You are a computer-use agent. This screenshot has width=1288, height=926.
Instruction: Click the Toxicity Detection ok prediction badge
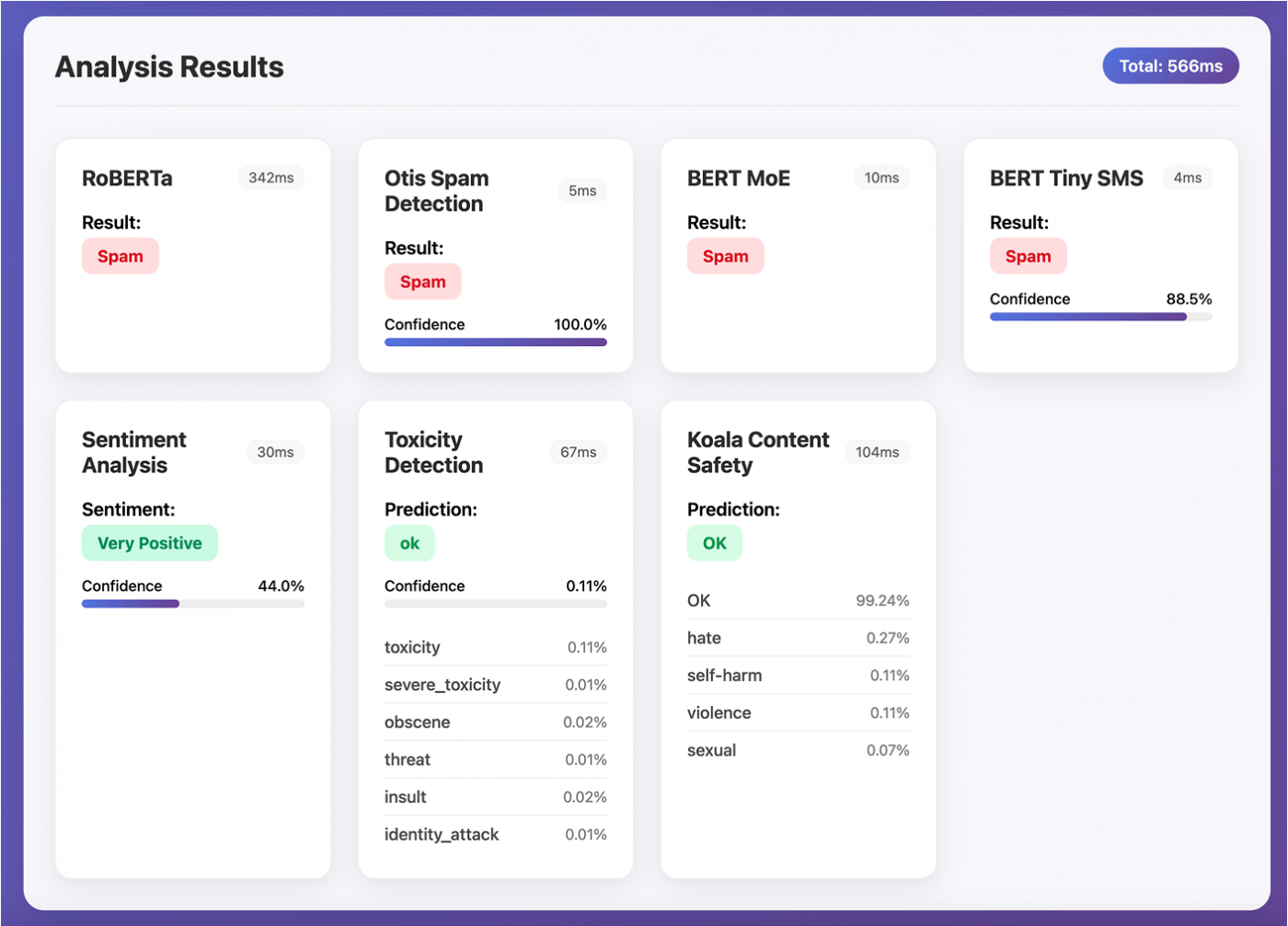tap(409, 543)
